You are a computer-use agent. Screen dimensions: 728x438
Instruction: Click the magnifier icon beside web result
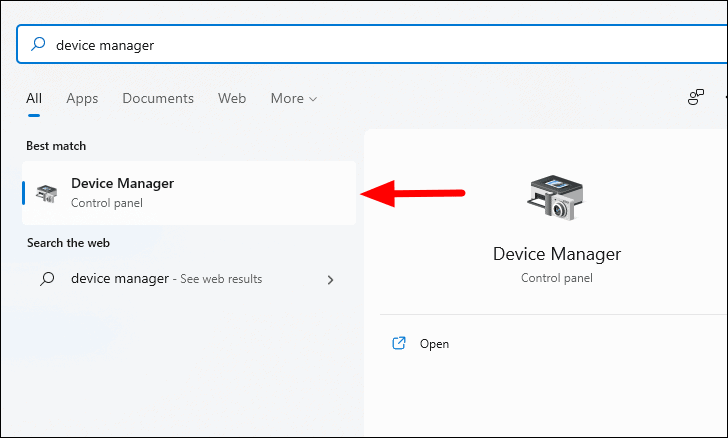[47, 279]
